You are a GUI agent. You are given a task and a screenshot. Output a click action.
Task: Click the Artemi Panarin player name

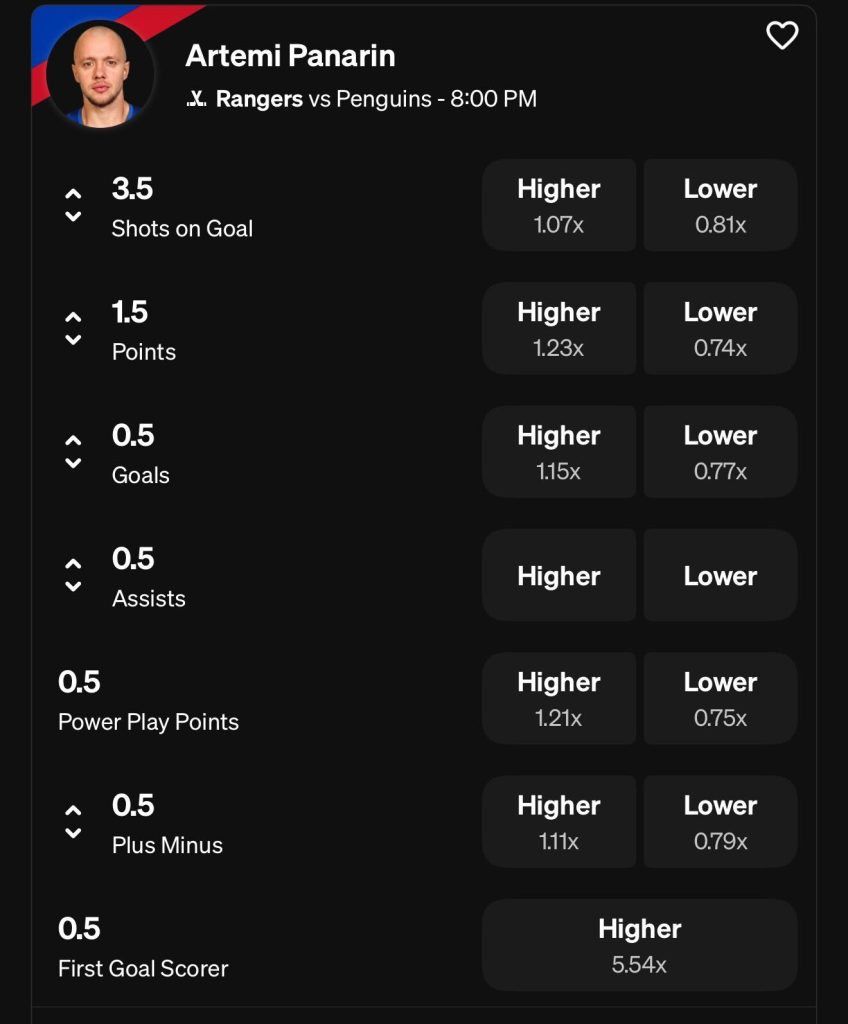click(290, 56)
